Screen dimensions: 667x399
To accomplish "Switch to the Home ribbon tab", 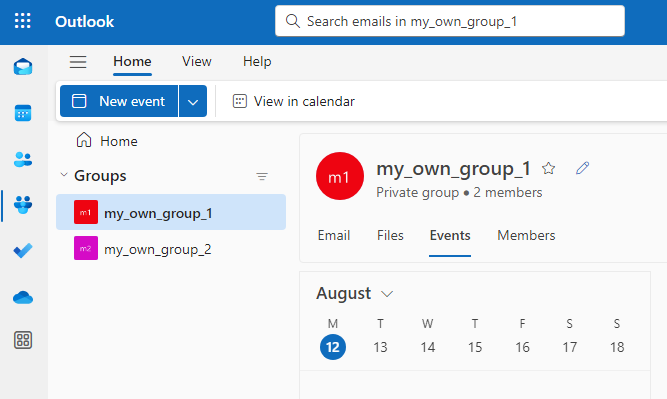I will pos(132,62).
